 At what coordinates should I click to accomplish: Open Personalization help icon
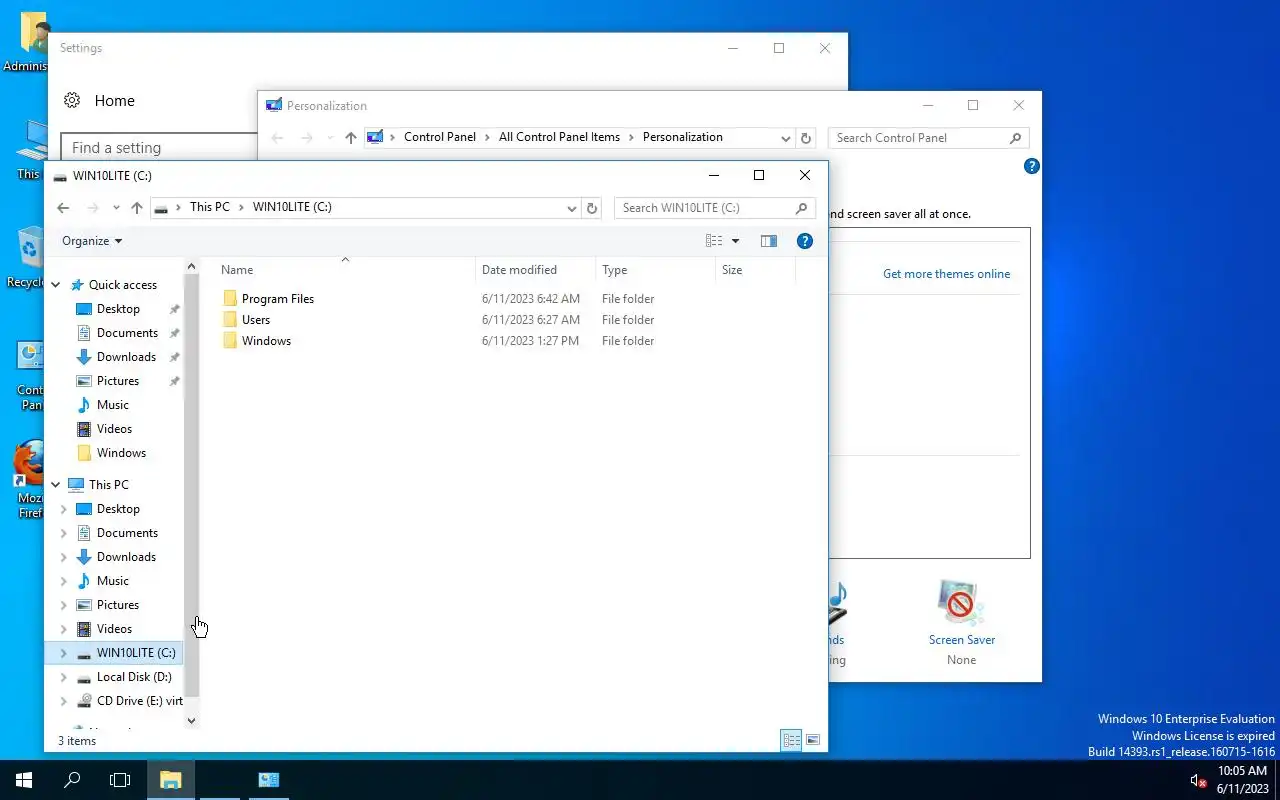click(1032, 166)
